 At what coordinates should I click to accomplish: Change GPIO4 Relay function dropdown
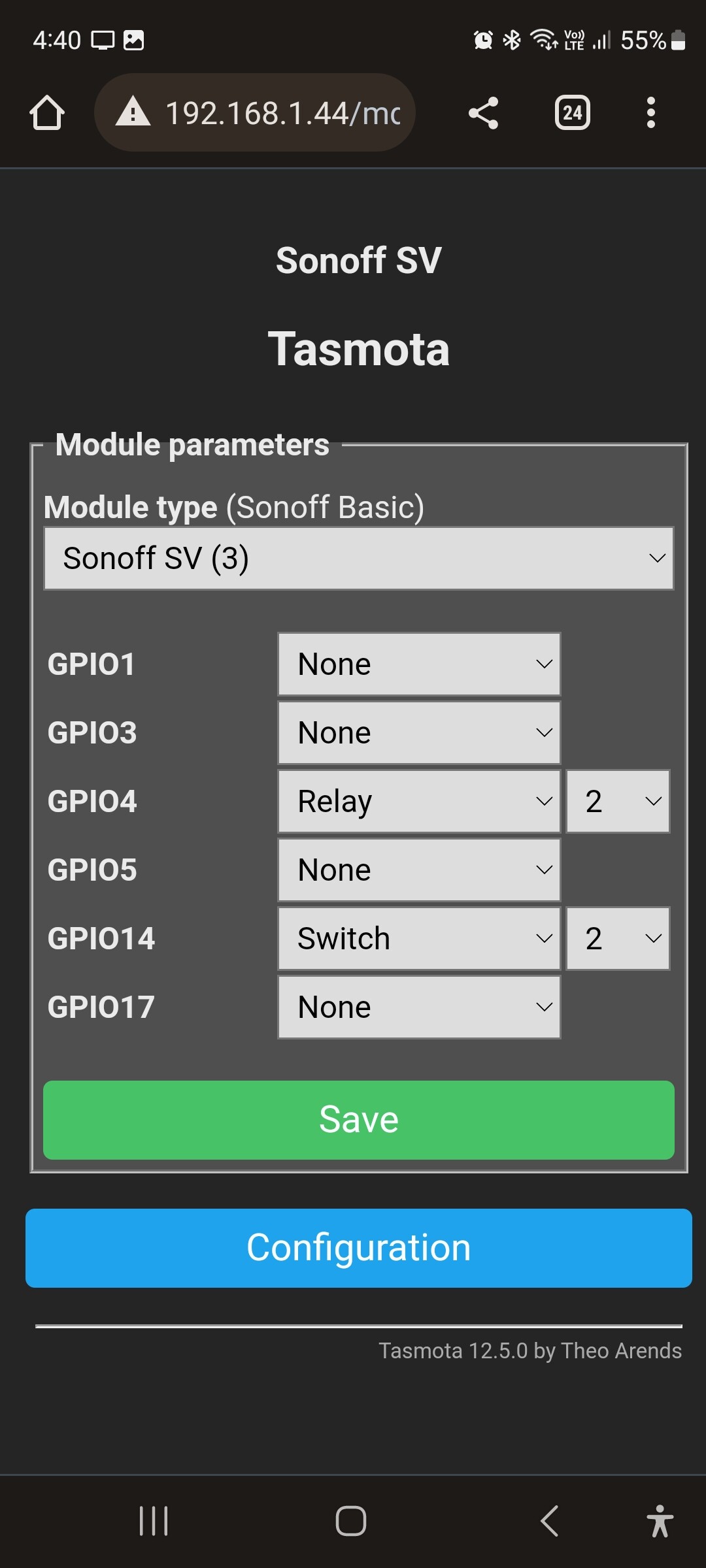(x=419, y=801)
